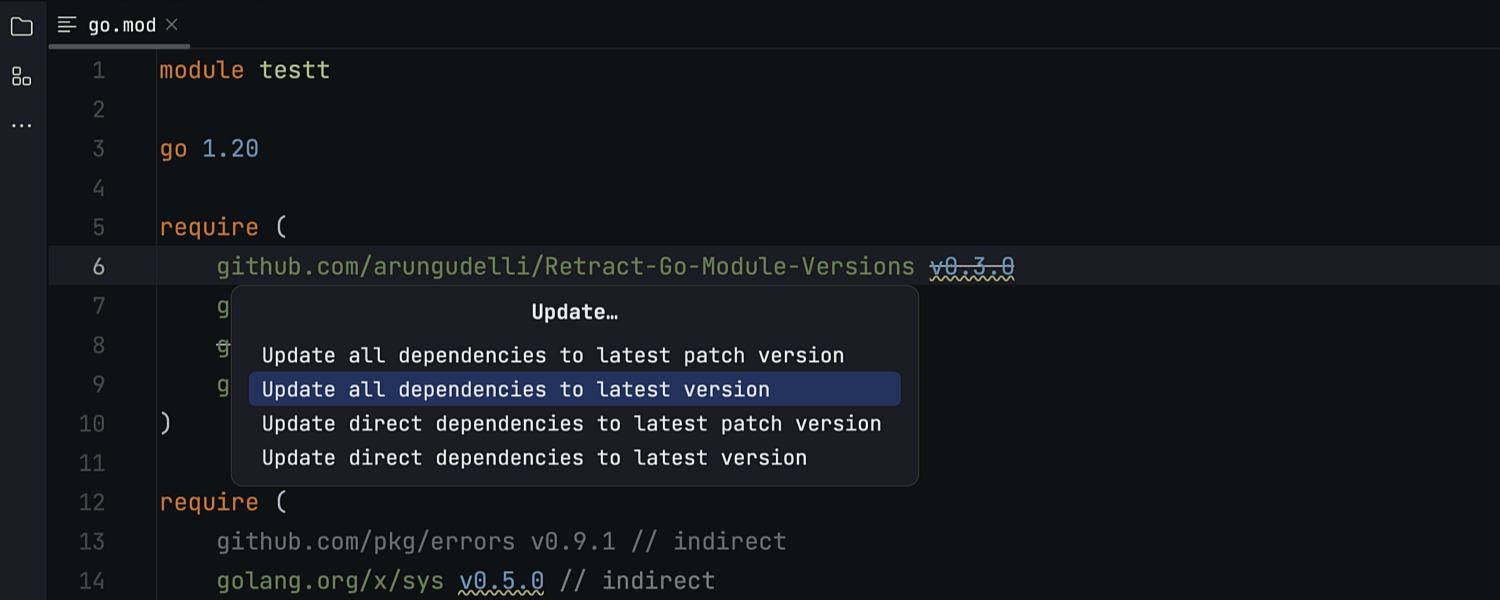Pick Update direct dependencies to latest patch version

571,424
